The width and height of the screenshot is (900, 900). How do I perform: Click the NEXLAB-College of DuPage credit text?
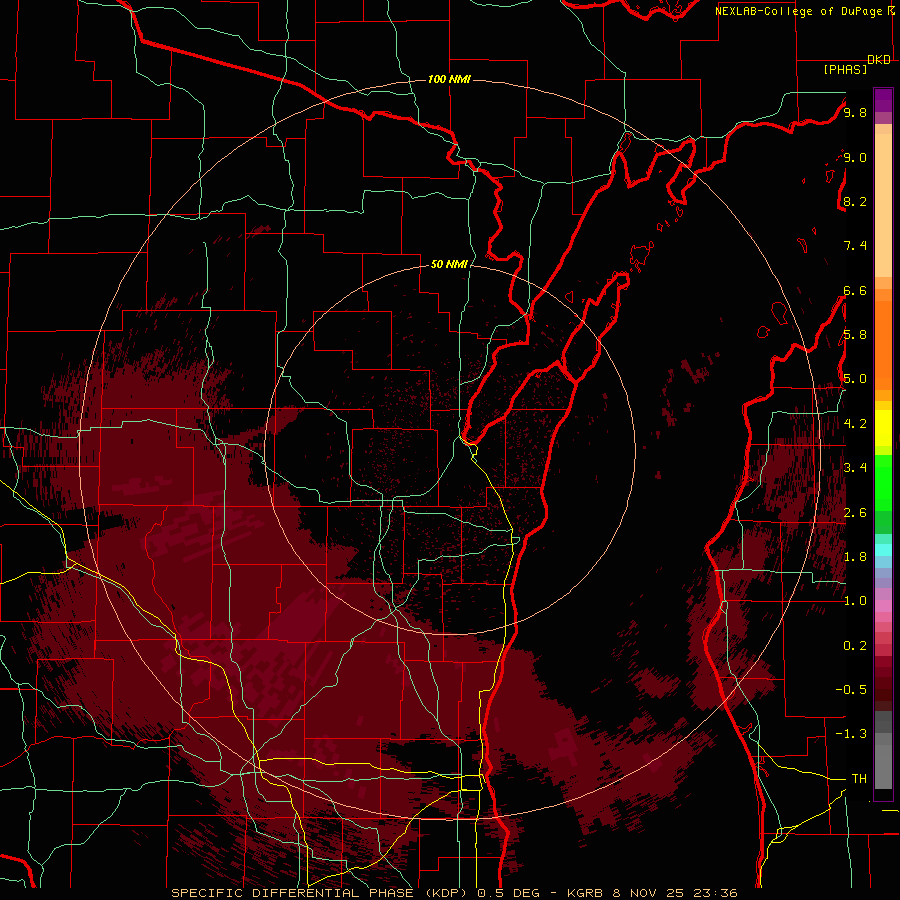click(x=798, y=11)
